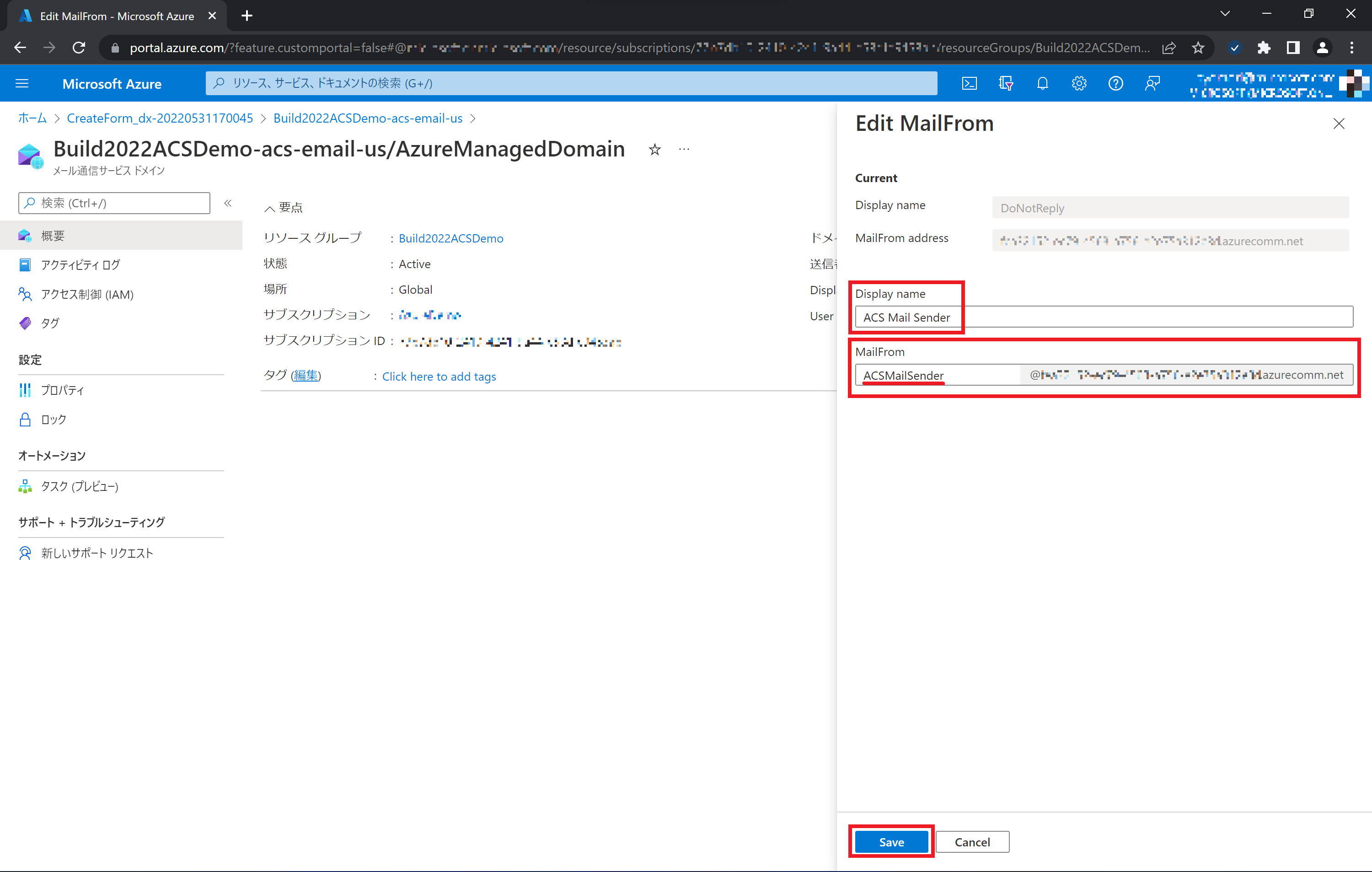Collapse the left sidebar with the « chevron
Screen dimensions: 1372x872
click(228, 203)
